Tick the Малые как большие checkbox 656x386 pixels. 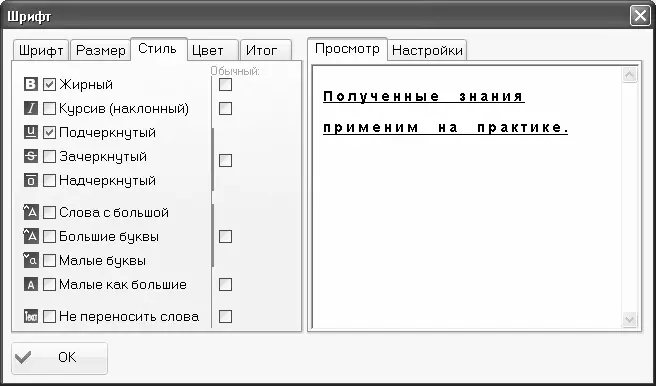tap(49, 285)
